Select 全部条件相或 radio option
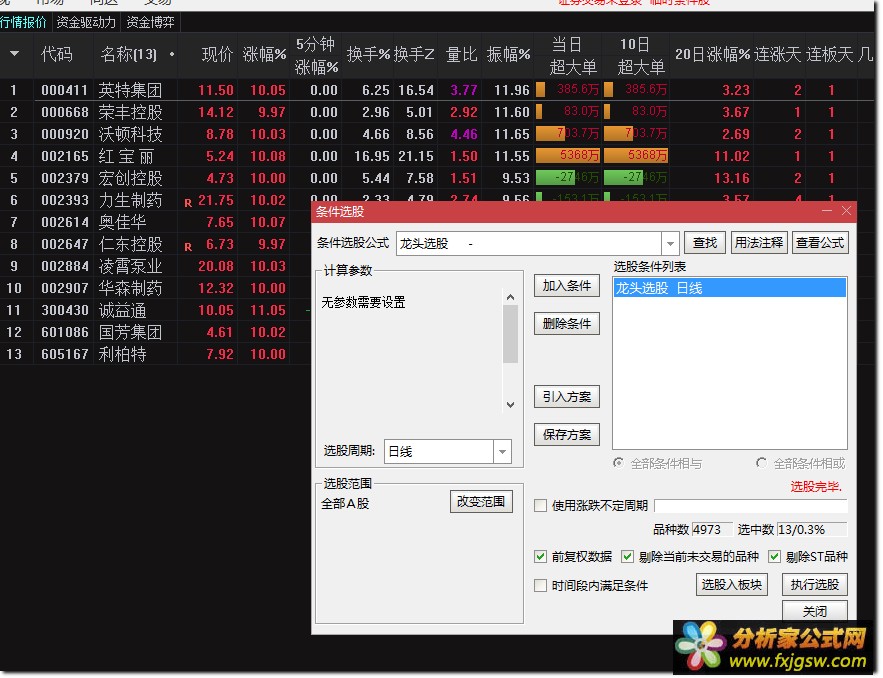 [x=761, y=463]
